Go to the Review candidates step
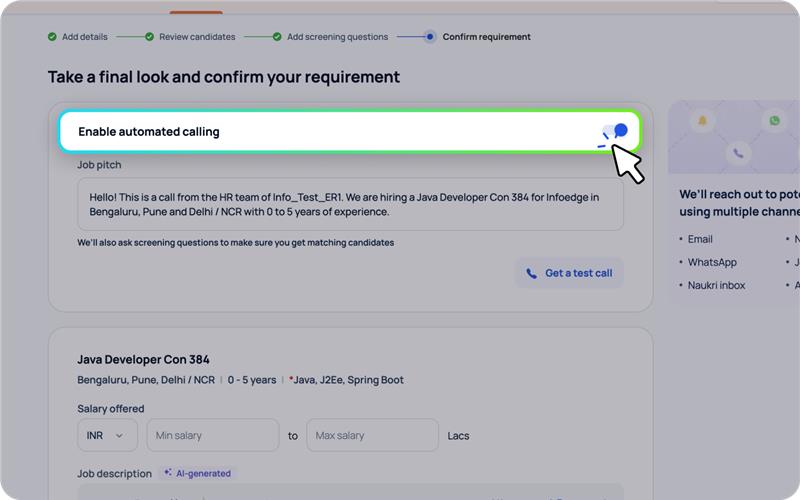Viewport: 800px width, 500px height. coord(197,37)
